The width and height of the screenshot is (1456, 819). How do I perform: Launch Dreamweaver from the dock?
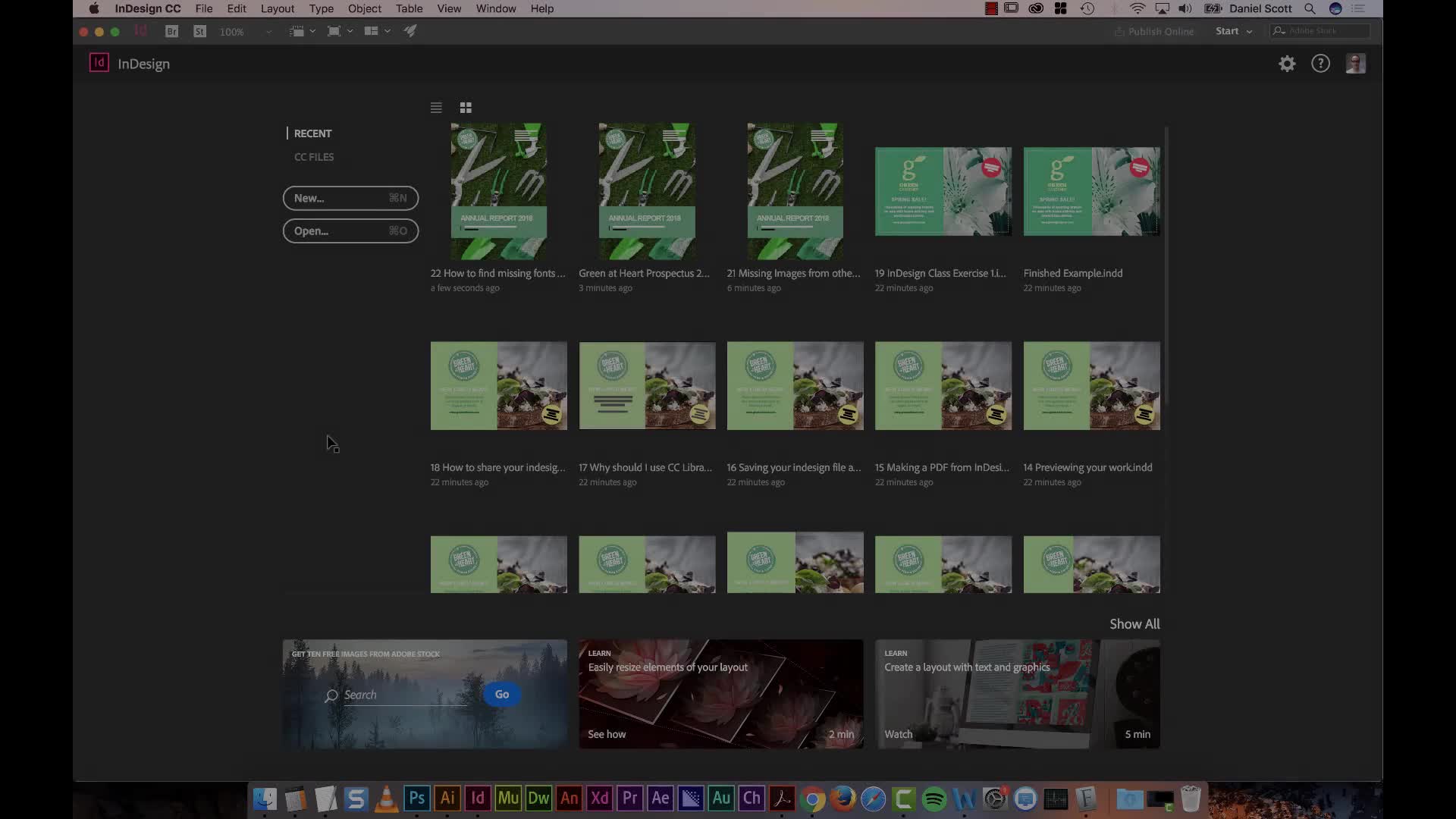coord(538,798)
